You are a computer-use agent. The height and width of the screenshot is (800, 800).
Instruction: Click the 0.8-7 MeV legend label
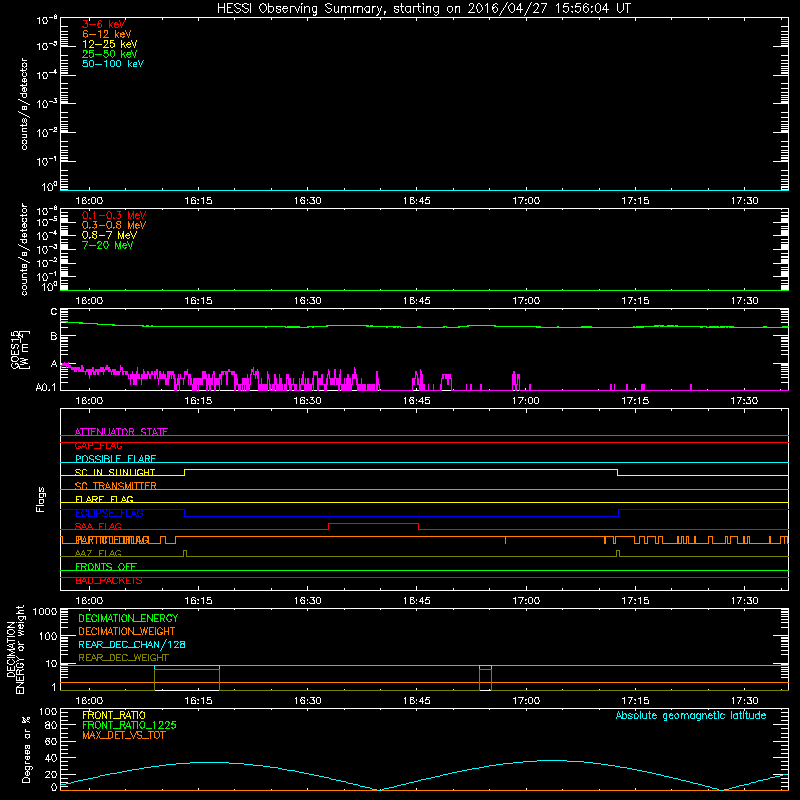tap(109, 235)
